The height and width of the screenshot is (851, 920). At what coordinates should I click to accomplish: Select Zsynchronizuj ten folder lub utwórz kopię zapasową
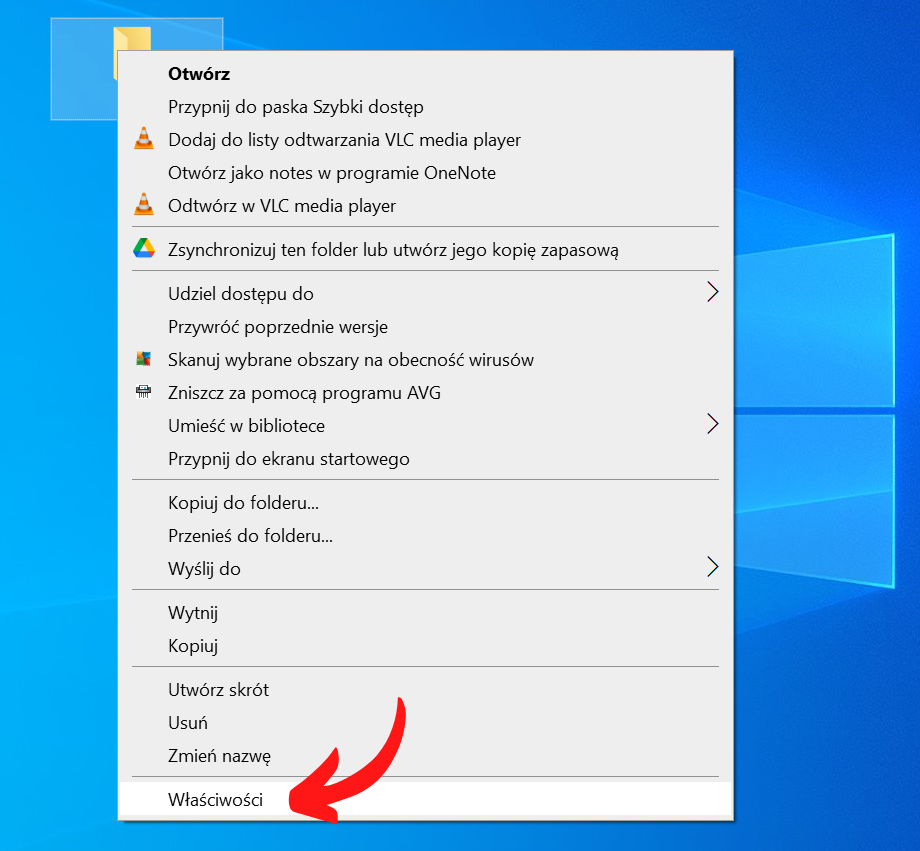pyautogui.click(x=426, y=249)
